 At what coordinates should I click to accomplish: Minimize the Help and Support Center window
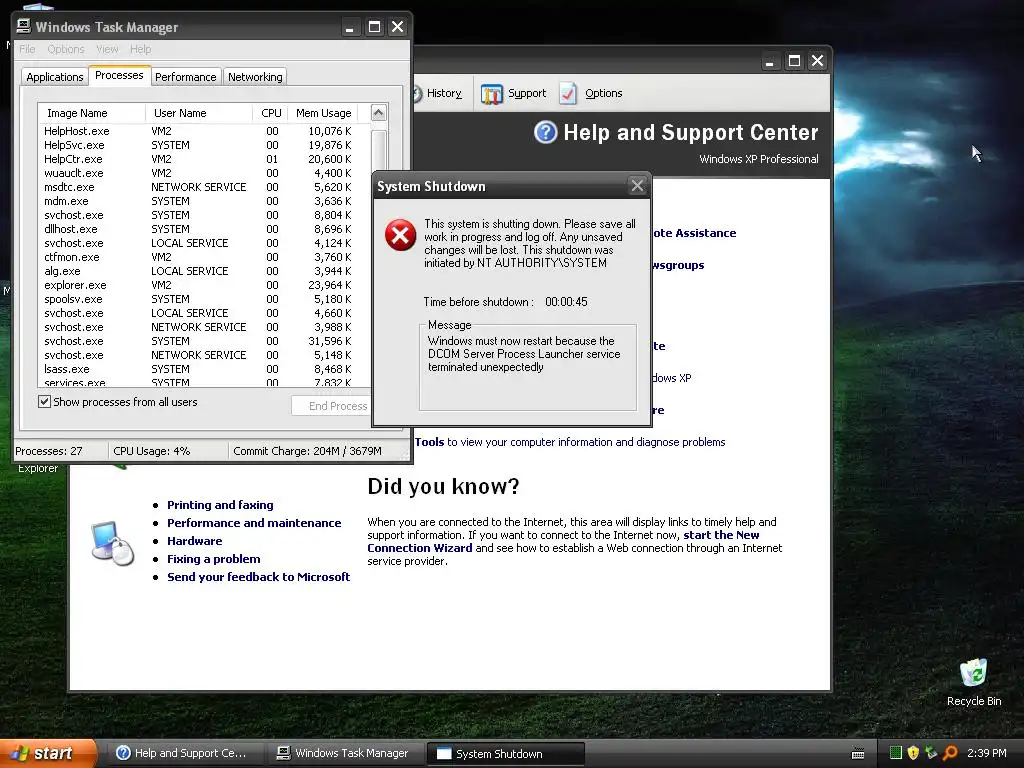(770, 61)
